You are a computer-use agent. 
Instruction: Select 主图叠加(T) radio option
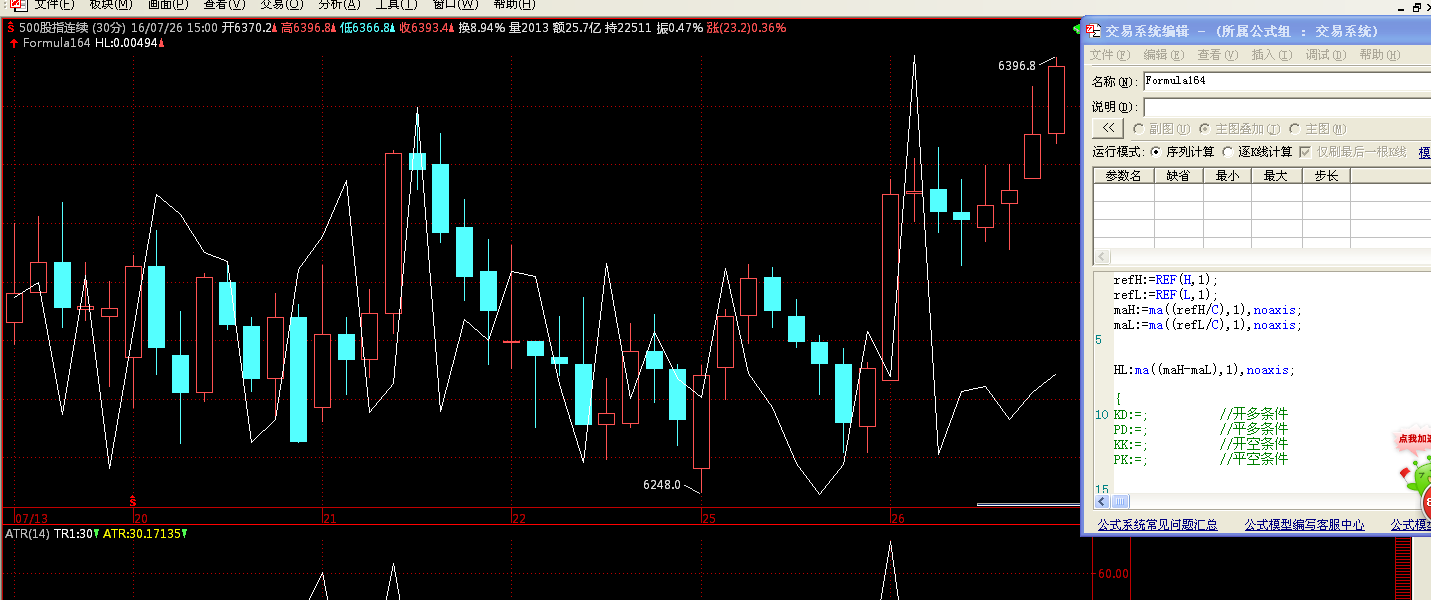[1240, 129]
